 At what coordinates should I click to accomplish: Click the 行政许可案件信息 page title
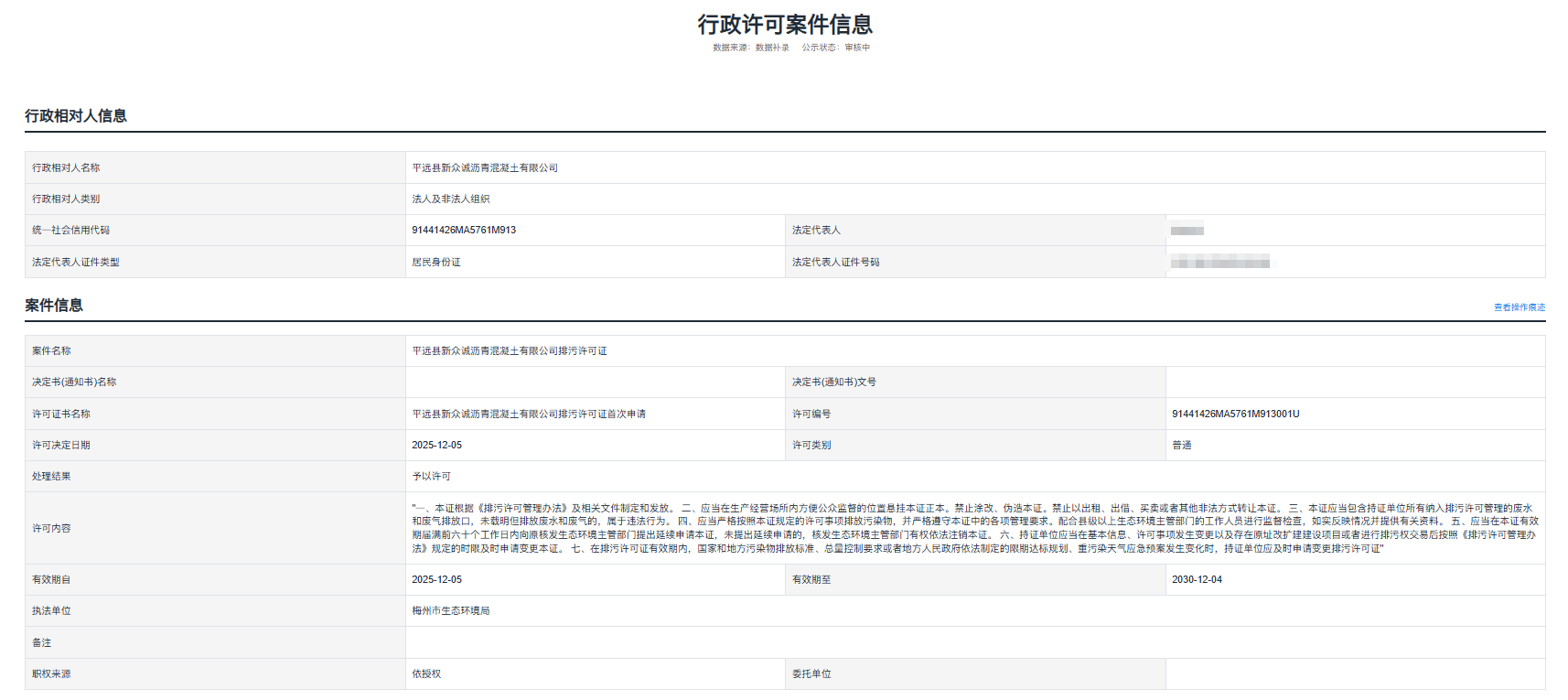784,25
